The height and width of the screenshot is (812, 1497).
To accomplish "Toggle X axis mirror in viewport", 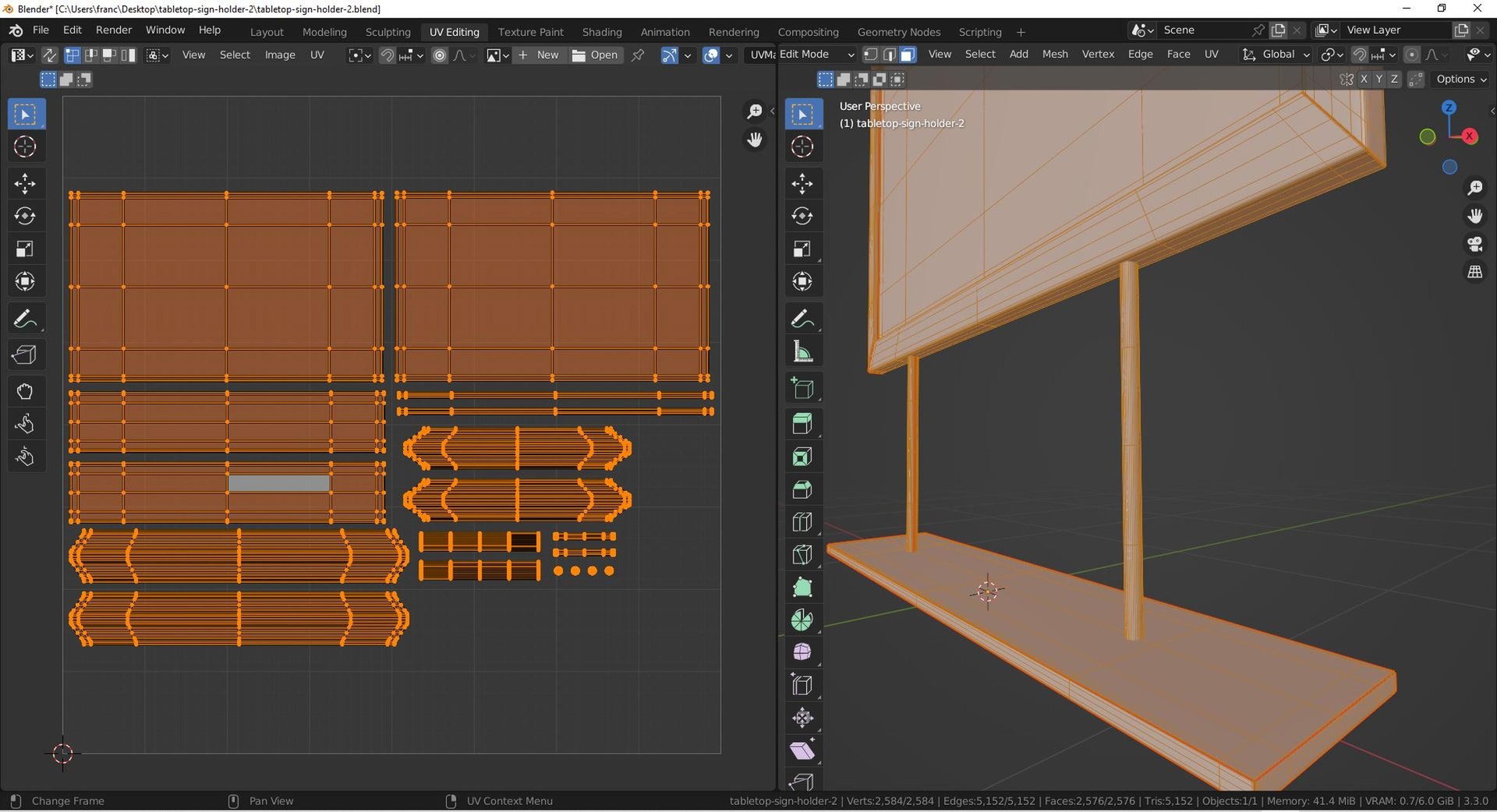I will 1364,79.
